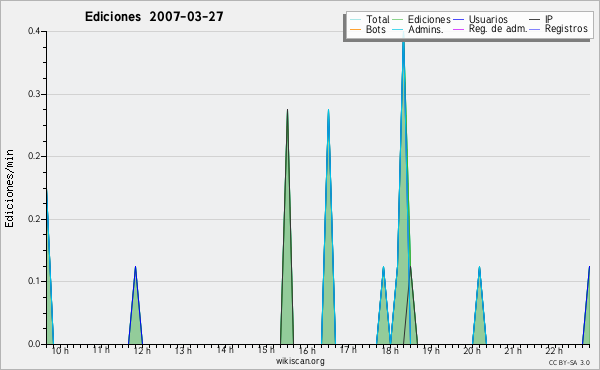Image resolution: width=600 pixels, height=370 pixels.
Task: Click the peak between 16 h and 17 h
Action: click(328, 110)
